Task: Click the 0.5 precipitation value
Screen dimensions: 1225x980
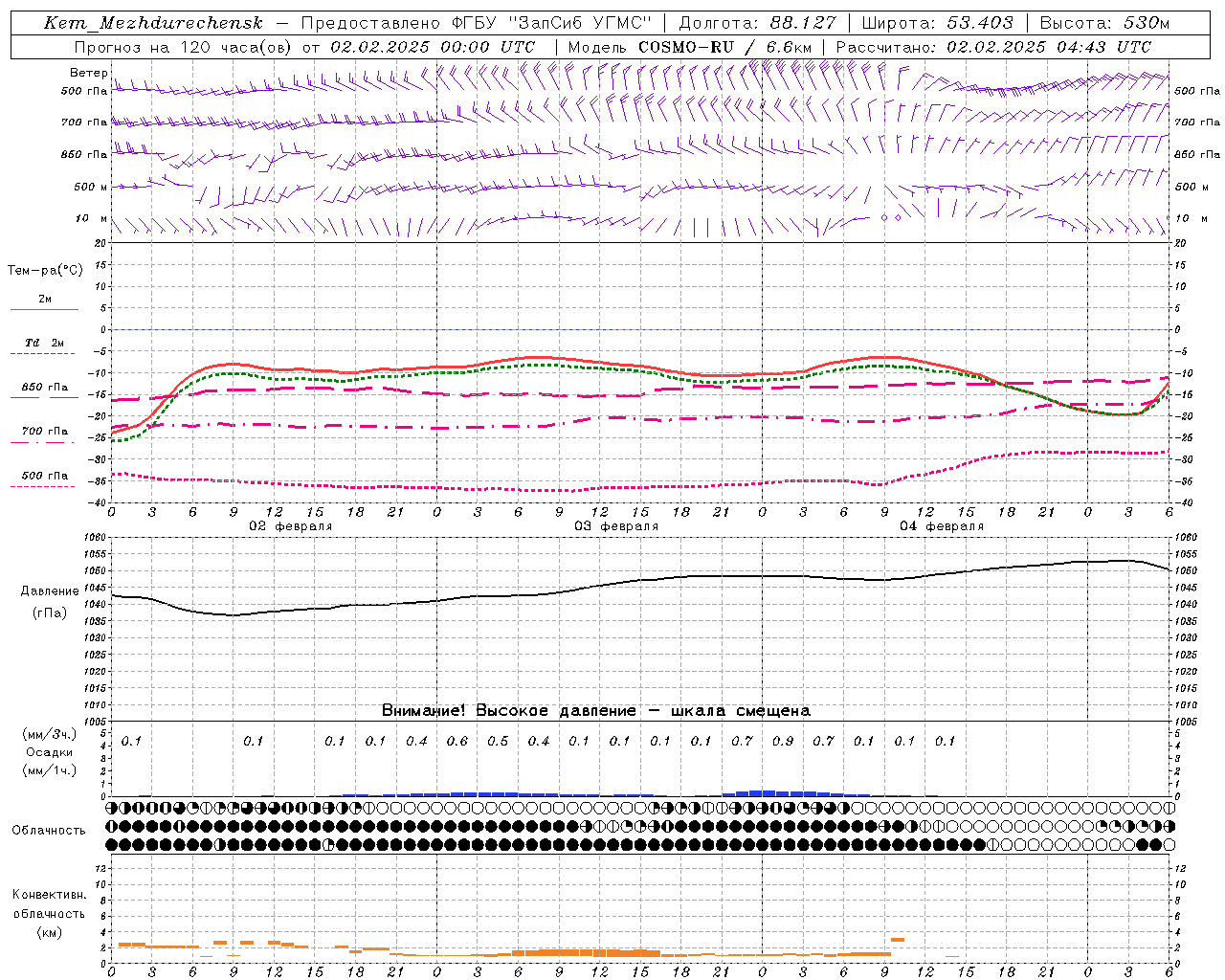Action: pos(498,741)
